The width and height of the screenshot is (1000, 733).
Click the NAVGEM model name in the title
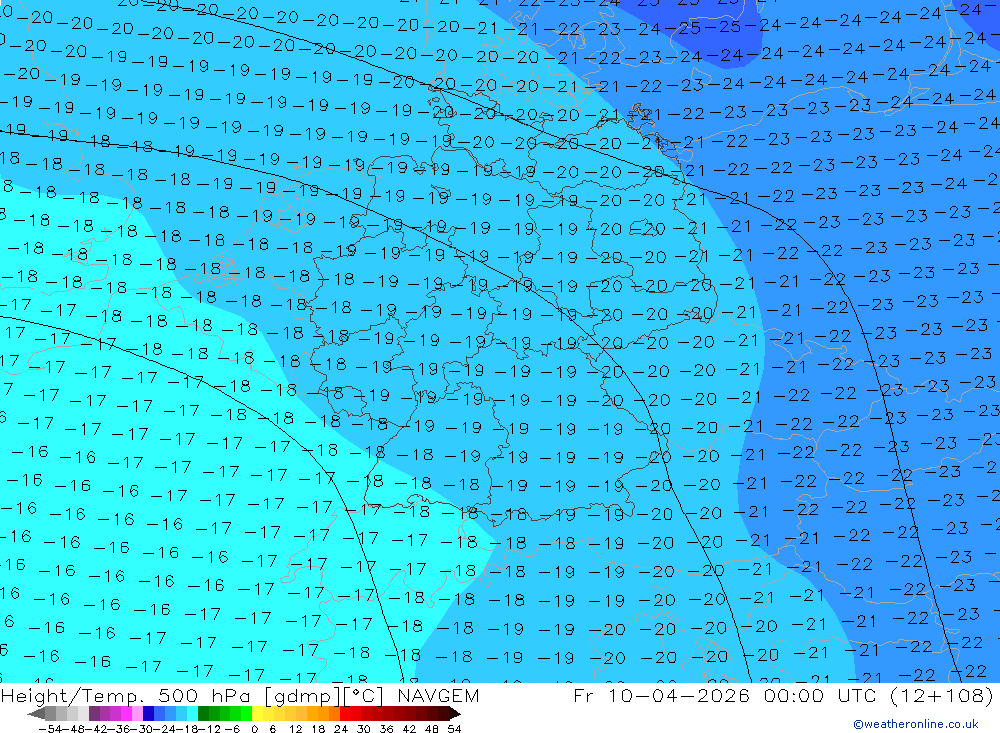click(x=438, y=695)
